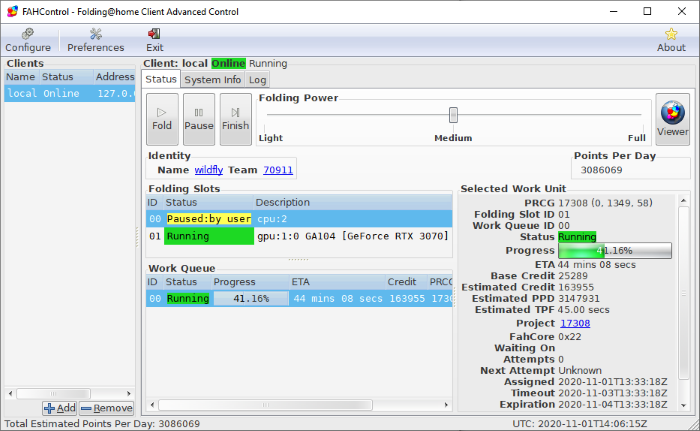This screenshot has height=431, width=700.
Task: Select the local client row
Action: 70,93
